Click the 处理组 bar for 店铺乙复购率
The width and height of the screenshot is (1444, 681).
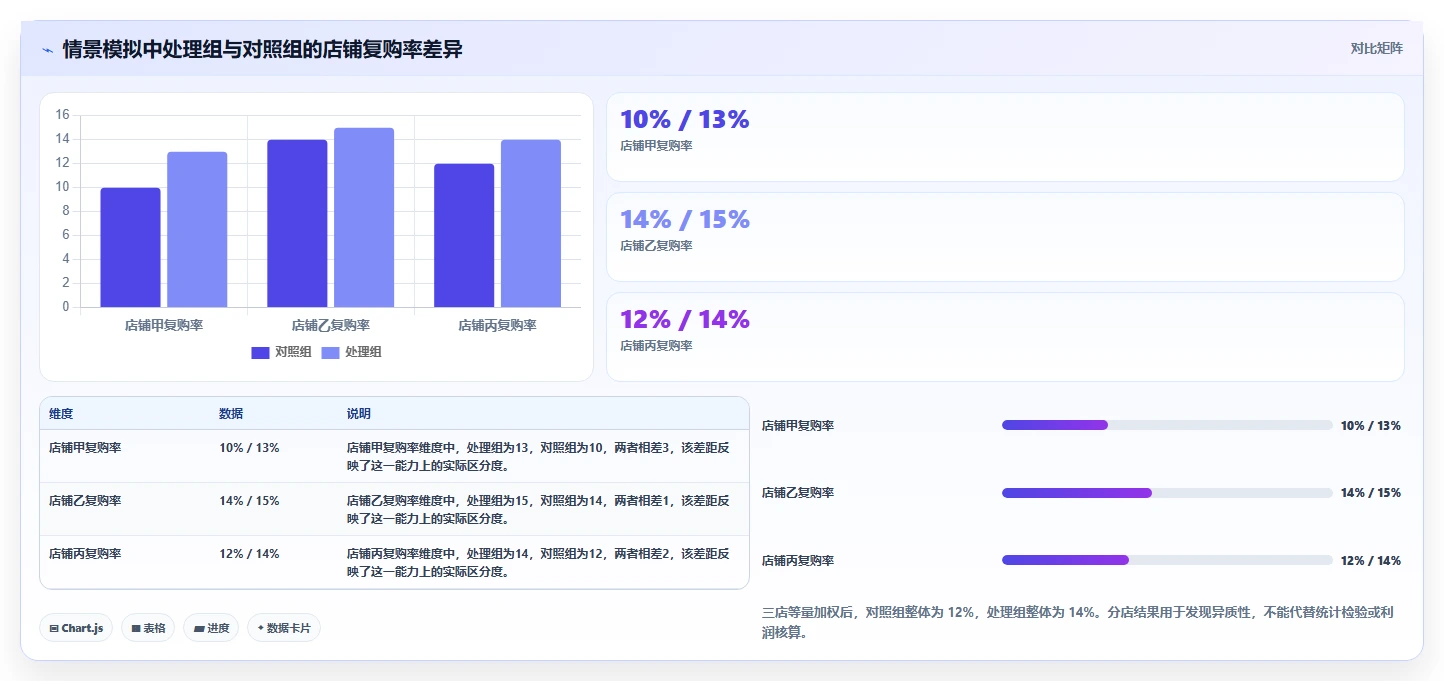point(364,217)
